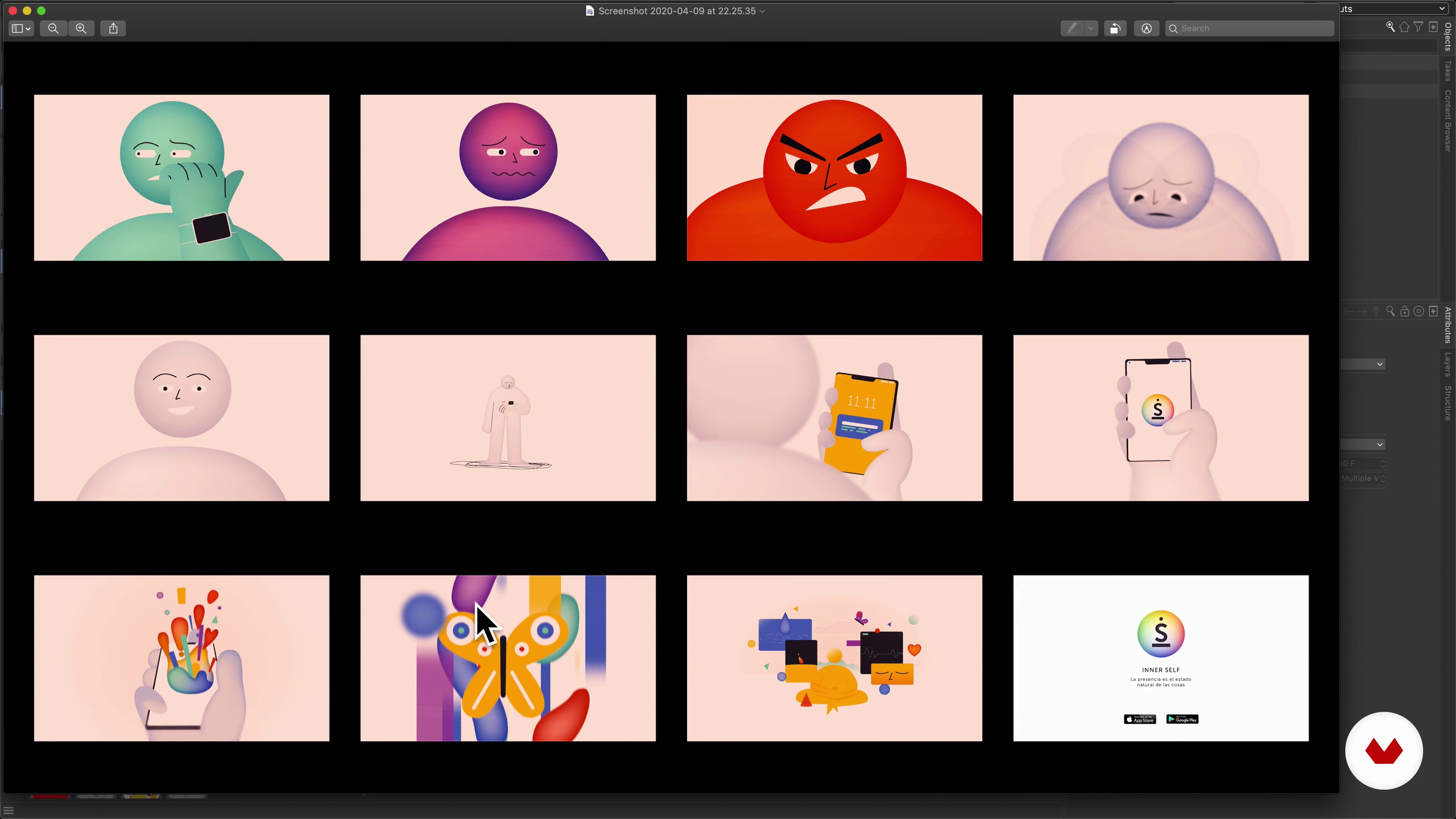
Task: Click the document proxy icon in title bar
Action: click(590, 11)
